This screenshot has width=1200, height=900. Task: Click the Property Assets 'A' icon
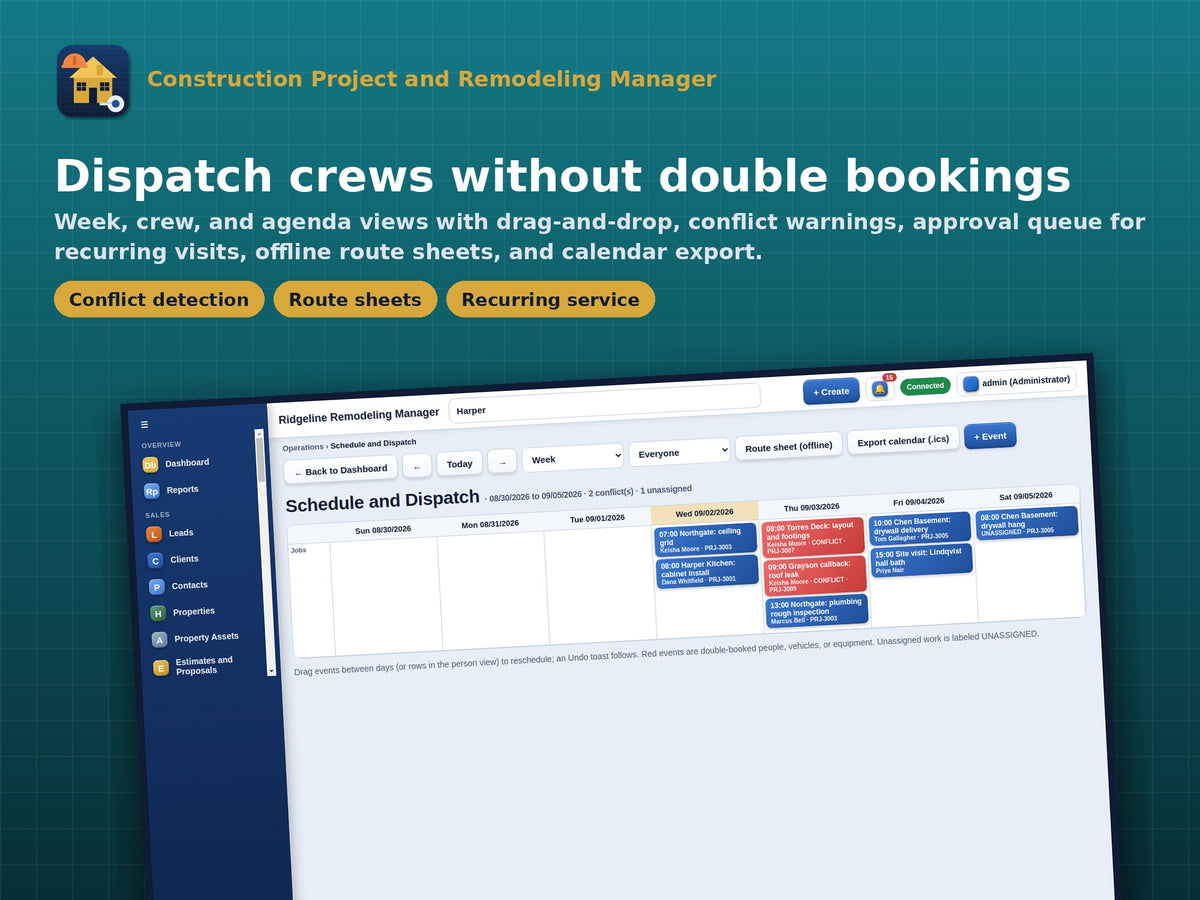click(159, 639)
